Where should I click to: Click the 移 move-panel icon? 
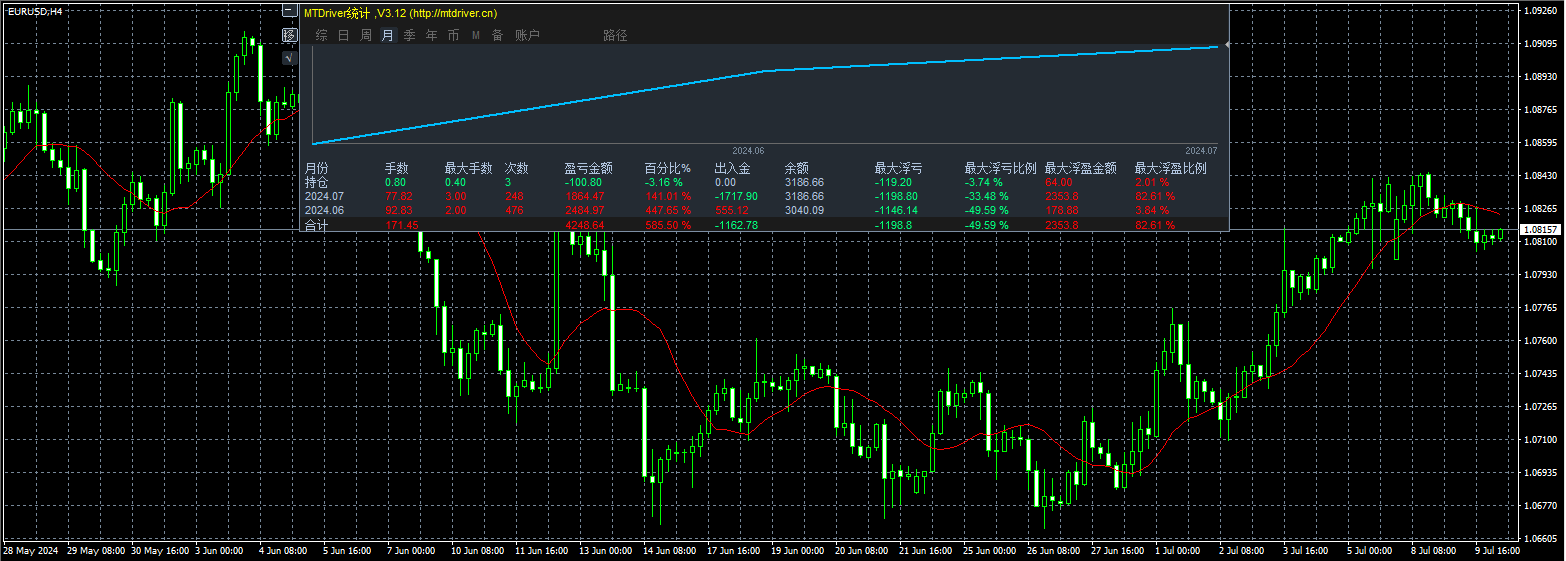coord(290,35)
